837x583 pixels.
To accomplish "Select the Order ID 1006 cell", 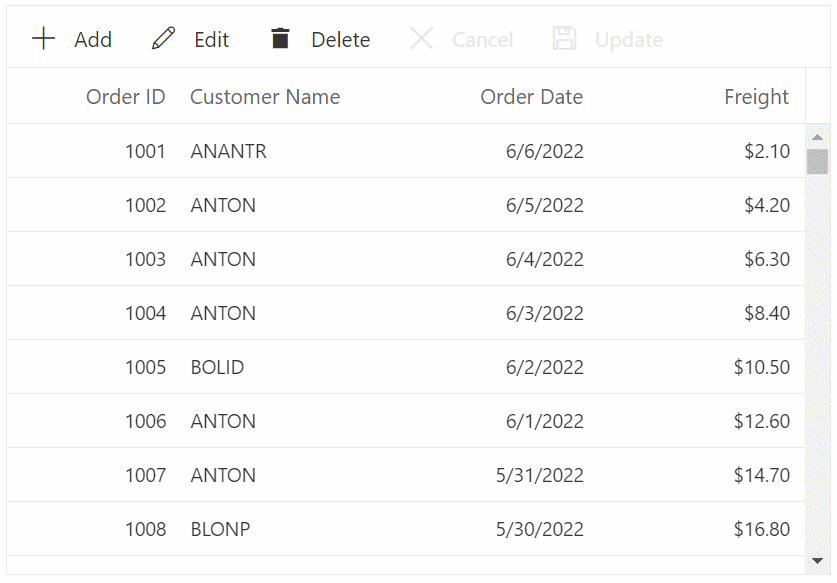I will pyautogui.click(x=145, y=421).
